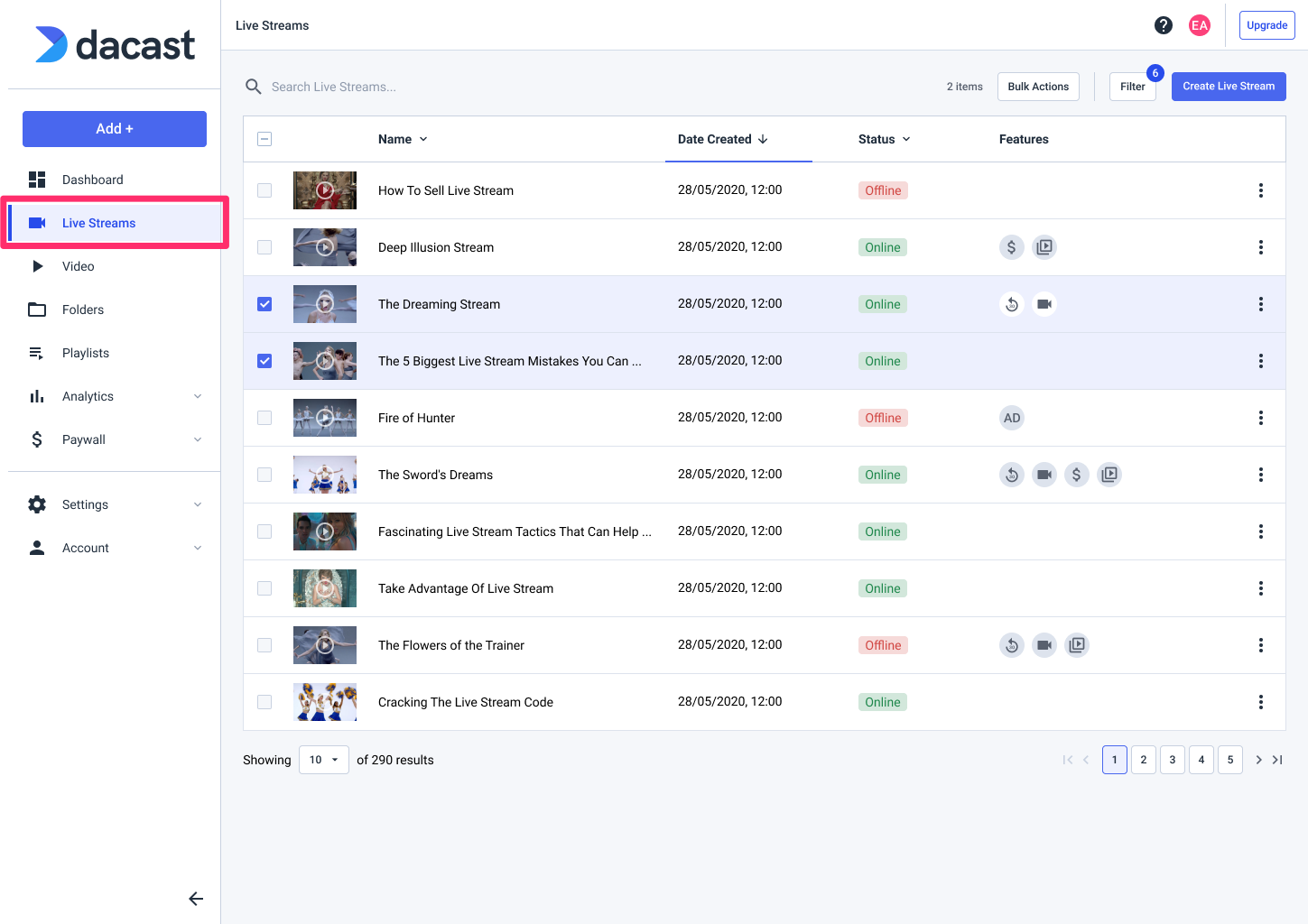This screenshot has height=924, width=1308.
Task: Click the AD feature icon for Fire of Hunter
Action: pos(1012,418)
